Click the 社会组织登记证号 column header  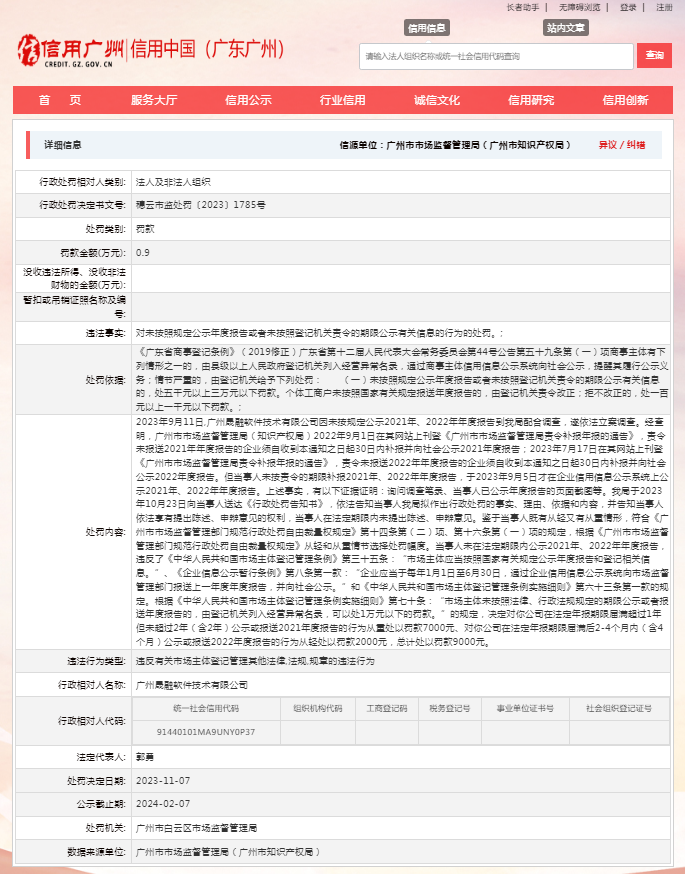(619, 708)
